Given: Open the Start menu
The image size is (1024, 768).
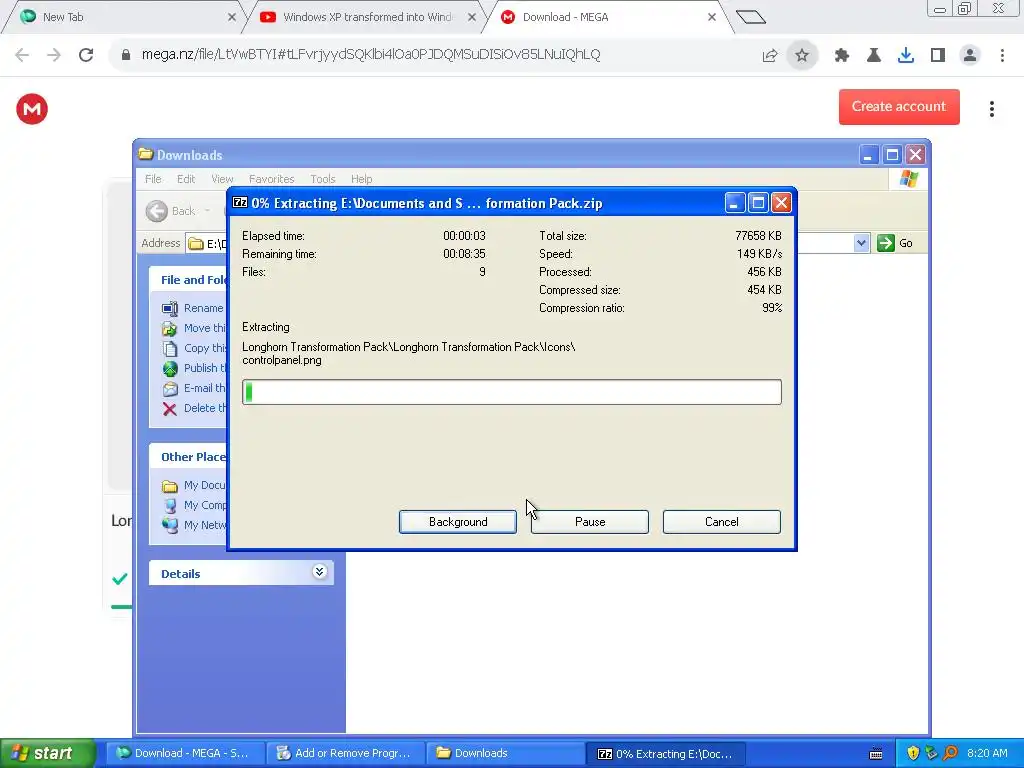Looking at the screenshot, I should (x=48, y=753).
